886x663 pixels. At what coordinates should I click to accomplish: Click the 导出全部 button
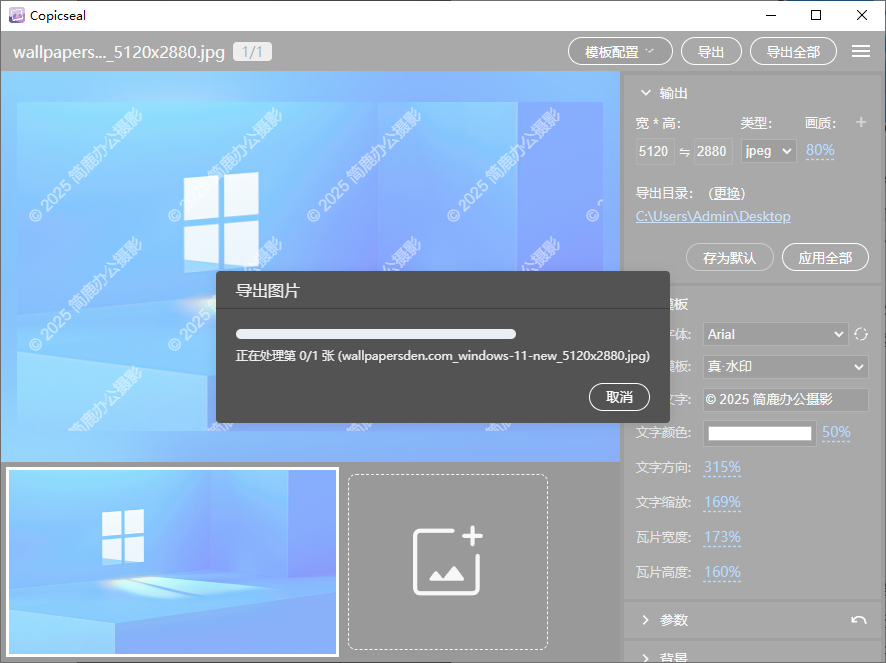point(793,52)
